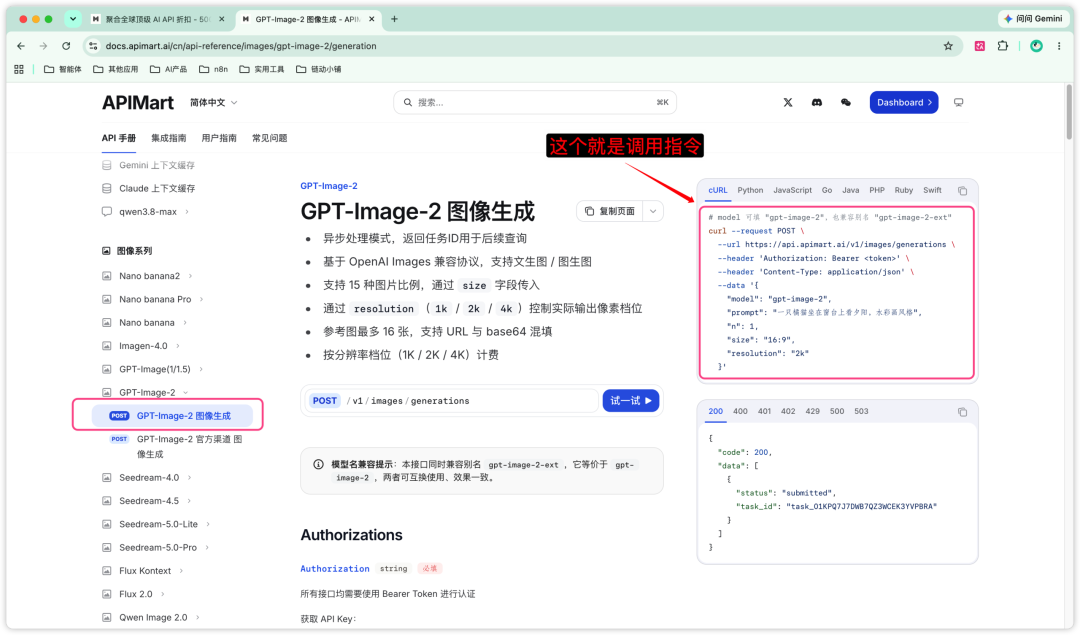Select the Python code tab
Image resolution: width=1080 pixels, height=635 pixels.
pyautogui.click(x=750, y=191)
